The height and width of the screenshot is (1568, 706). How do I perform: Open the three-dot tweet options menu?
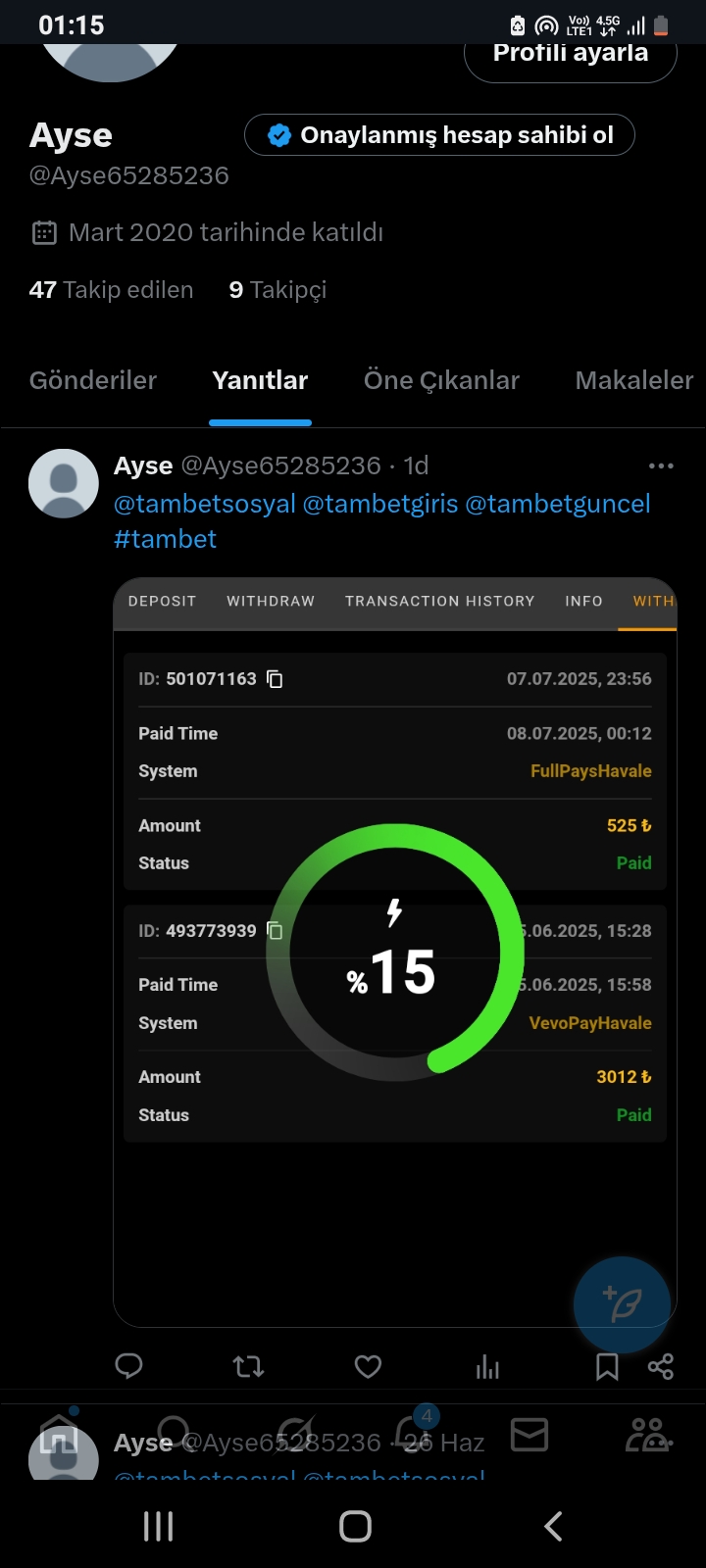pyautogui.click(x=661, y=465)
